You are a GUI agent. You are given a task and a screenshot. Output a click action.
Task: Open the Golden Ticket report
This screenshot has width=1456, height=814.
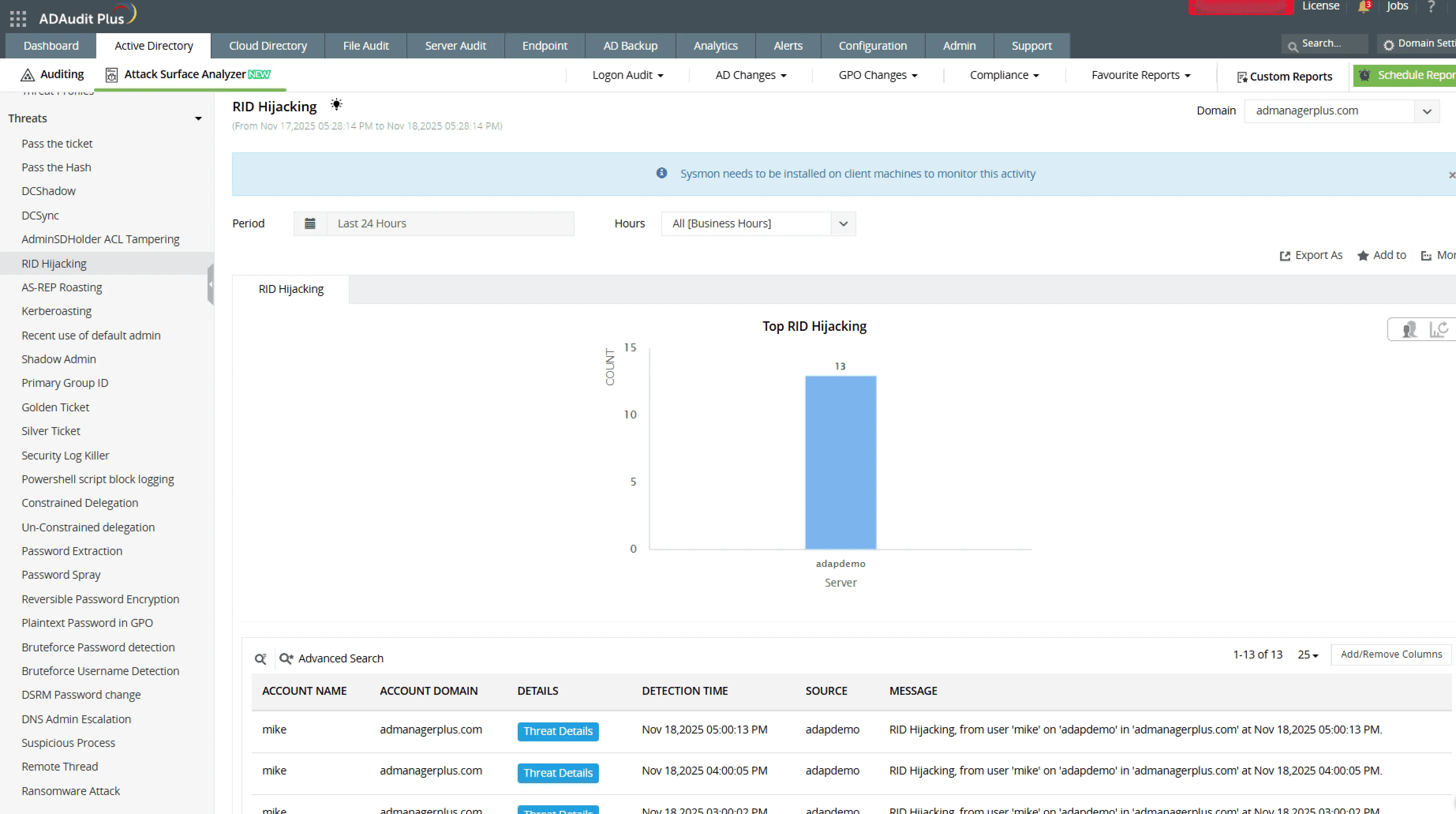pyautogui.click(x=55, y=407)
